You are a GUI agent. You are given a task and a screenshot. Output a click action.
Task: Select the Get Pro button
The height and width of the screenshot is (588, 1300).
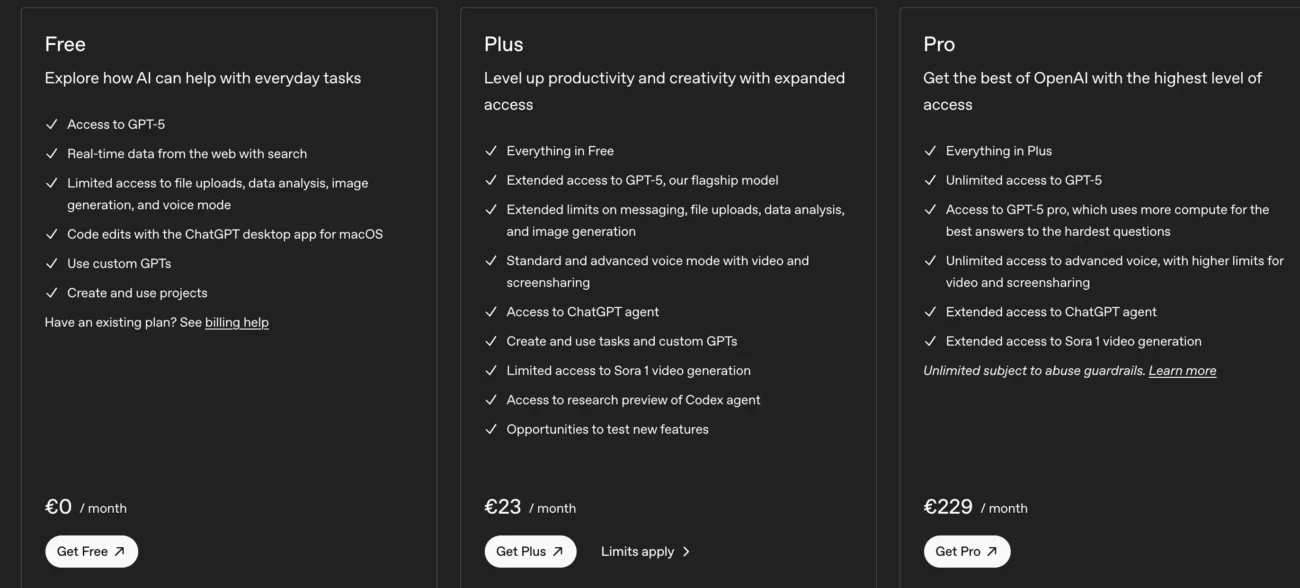[966, 551]
